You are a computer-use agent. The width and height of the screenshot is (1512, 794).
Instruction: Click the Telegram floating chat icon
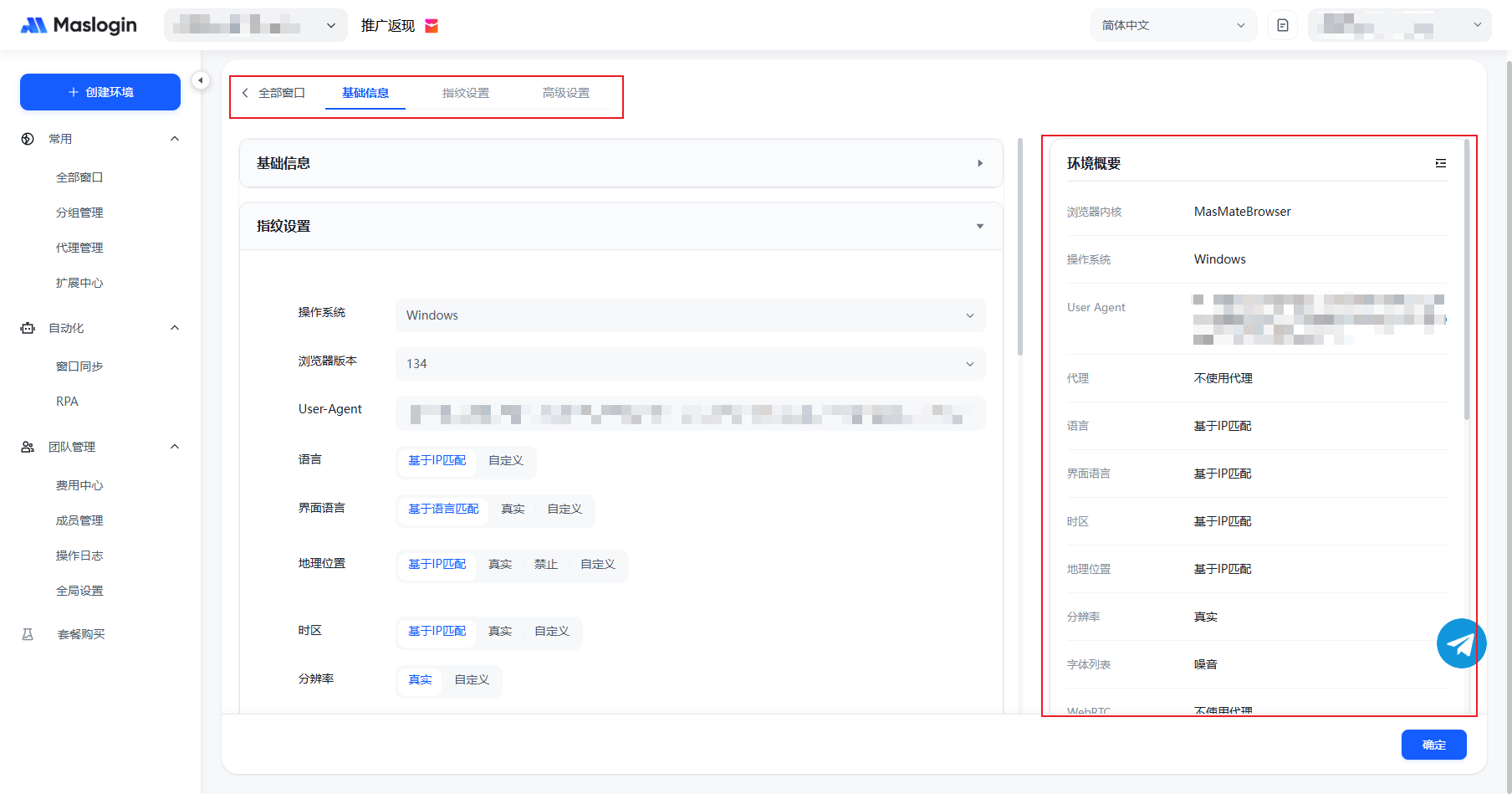[1461, 643]
